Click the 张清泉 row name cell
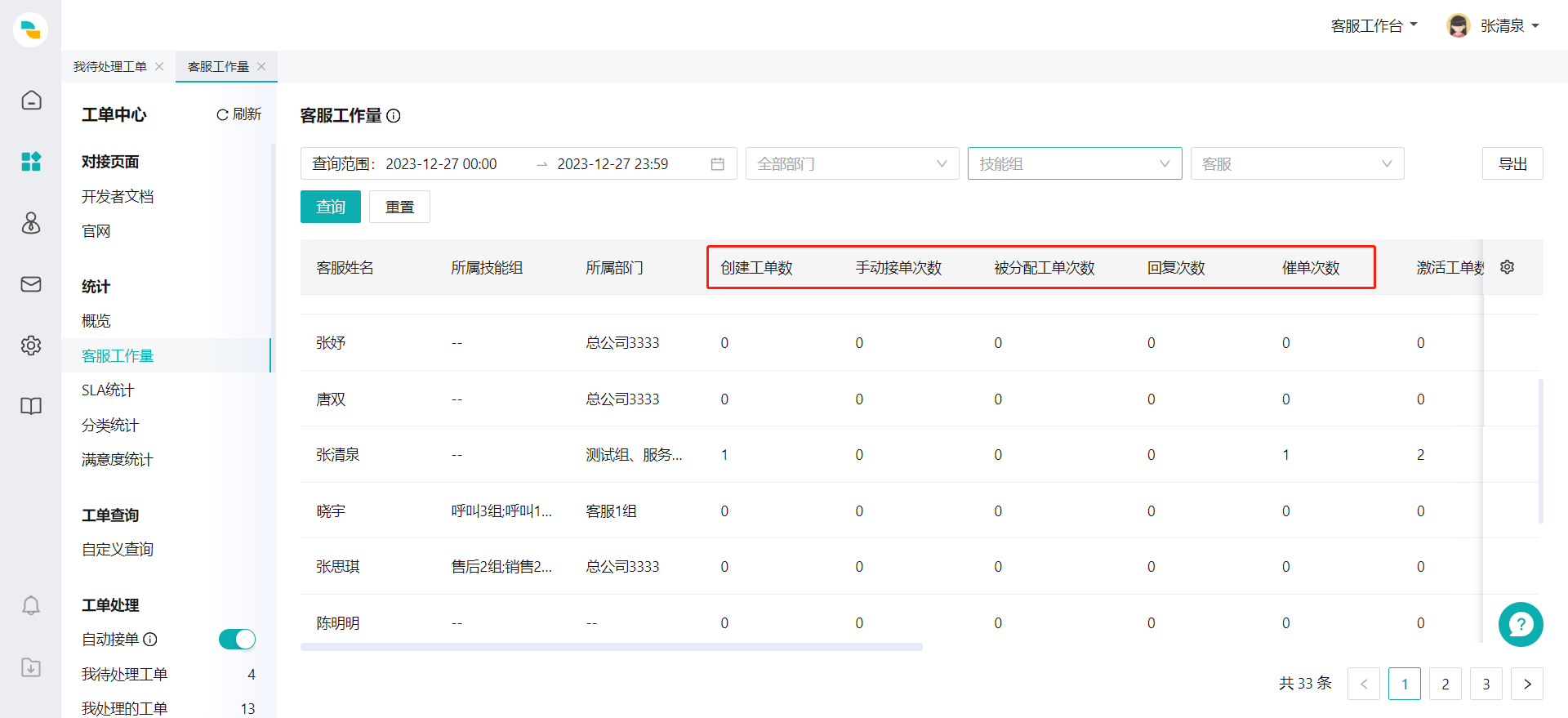The image size is (1568, 718). click(x=338, y=455)
